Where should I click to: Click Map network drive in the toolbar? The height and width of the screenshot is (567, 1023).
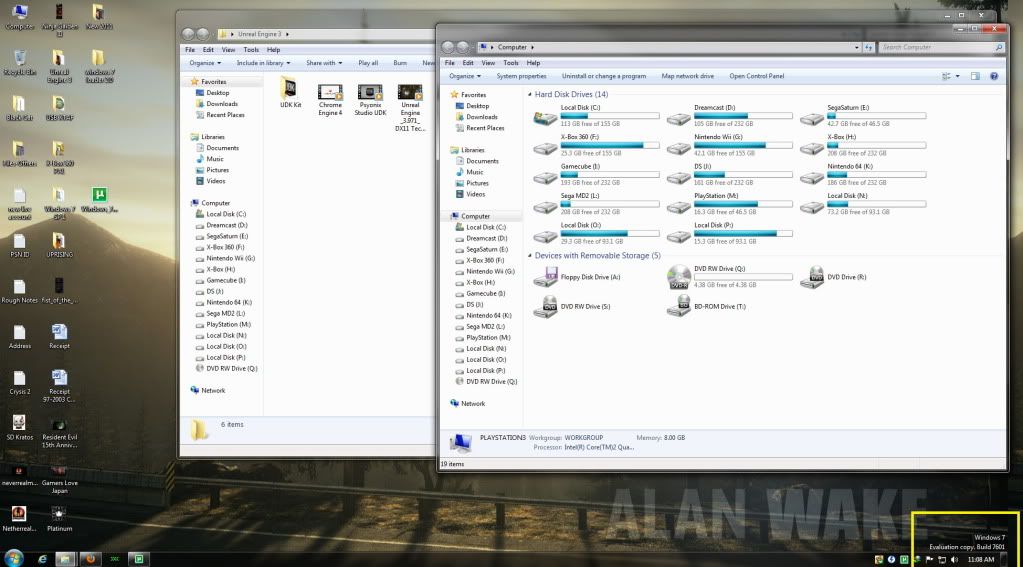click(687, 76)
